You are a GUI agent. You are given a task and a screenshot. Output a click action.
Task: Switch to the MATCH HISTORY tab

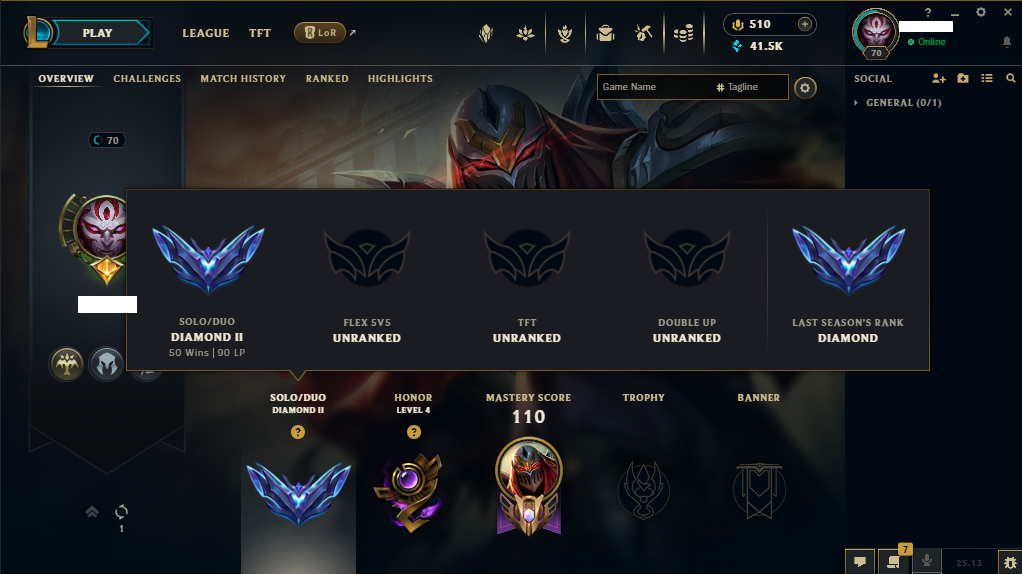243,78
